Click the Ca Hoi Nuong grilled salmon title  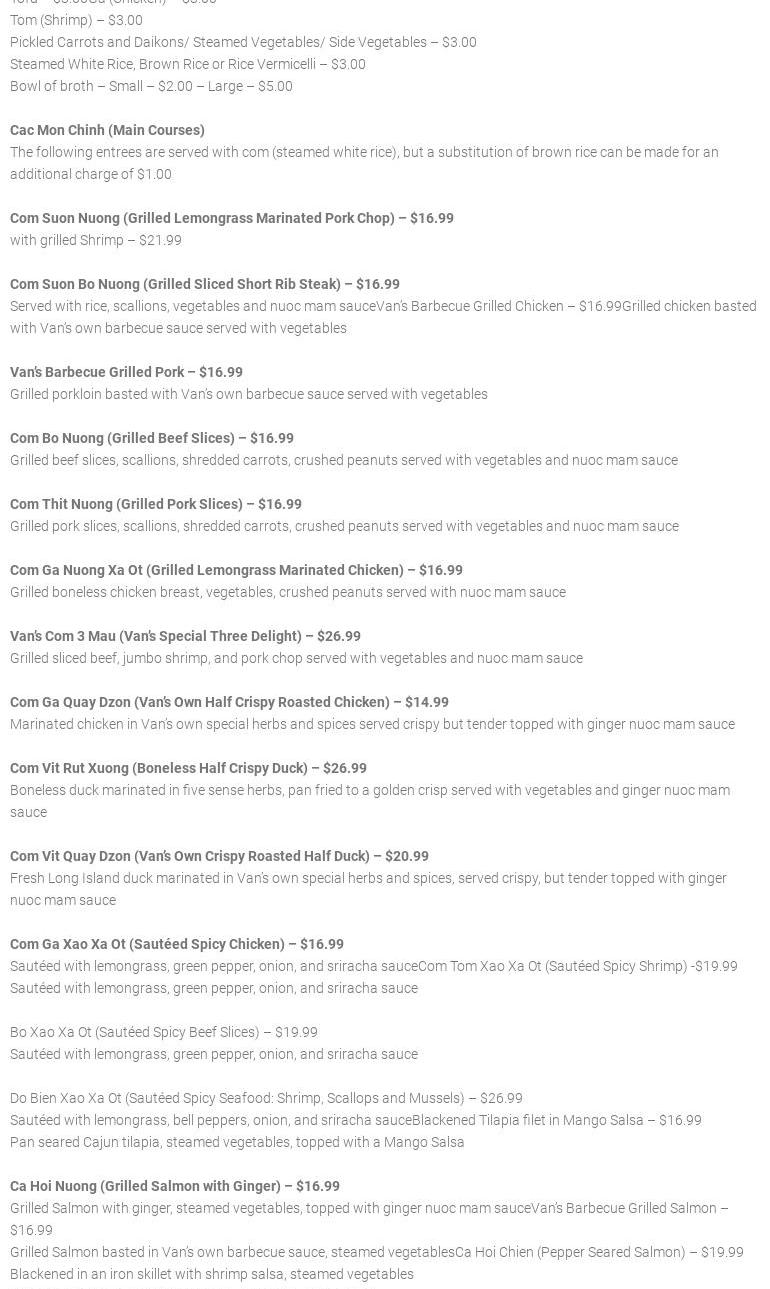pos(174,1186)
